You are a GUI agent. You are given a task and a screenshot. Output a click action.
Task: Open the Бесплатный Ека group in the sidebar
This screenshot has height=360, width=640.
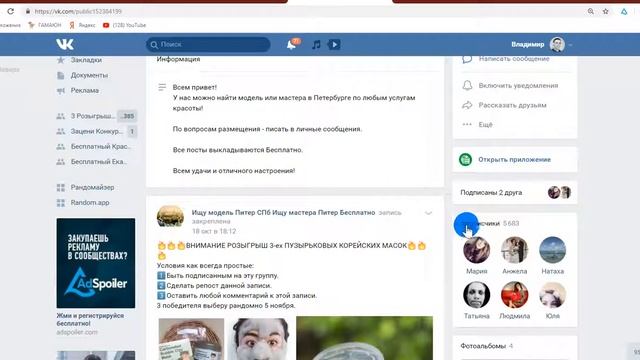click(99, 162)
